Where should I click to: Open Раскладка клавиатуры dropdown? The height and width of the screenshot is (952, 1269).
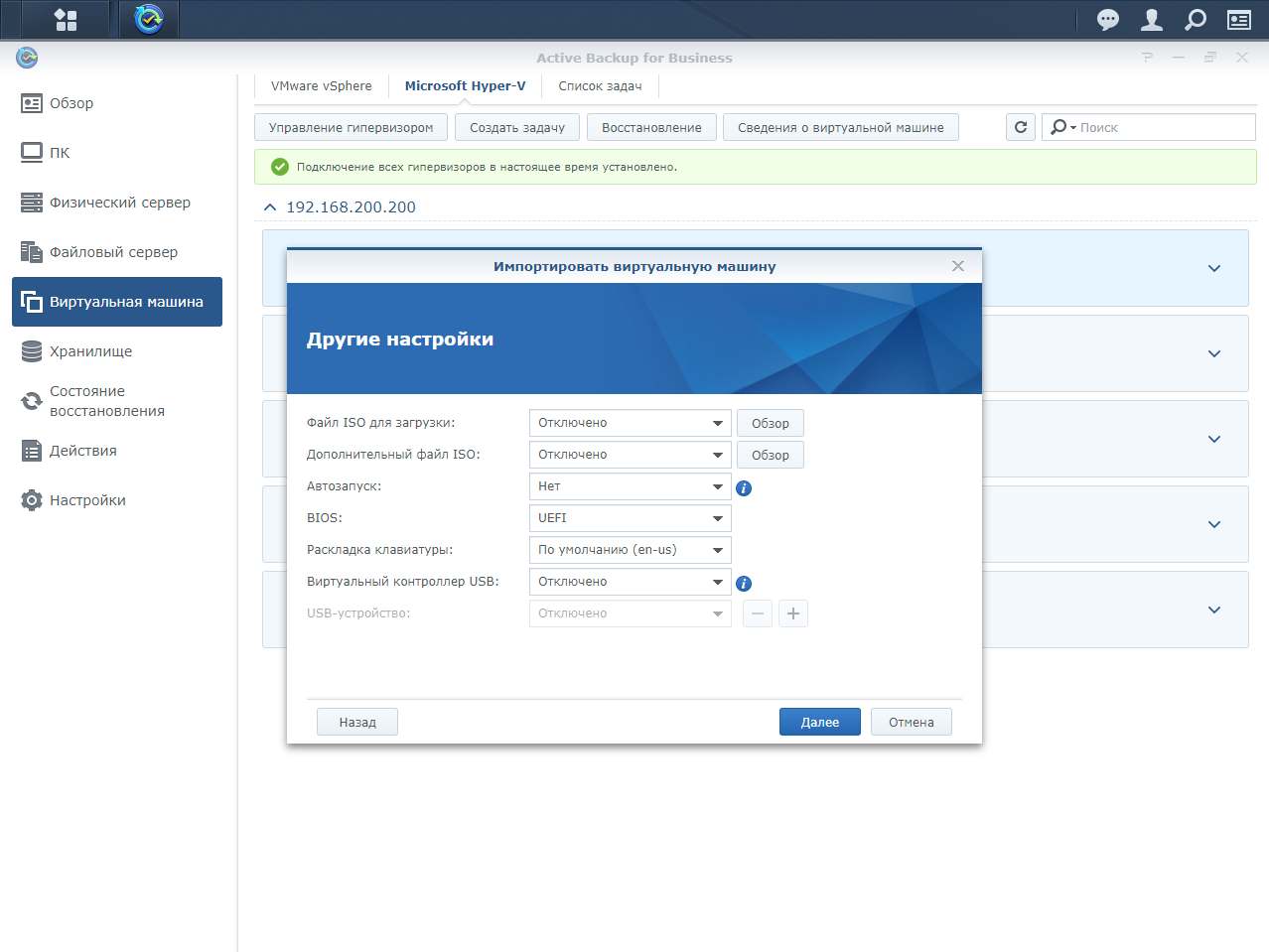click(631, 550)
